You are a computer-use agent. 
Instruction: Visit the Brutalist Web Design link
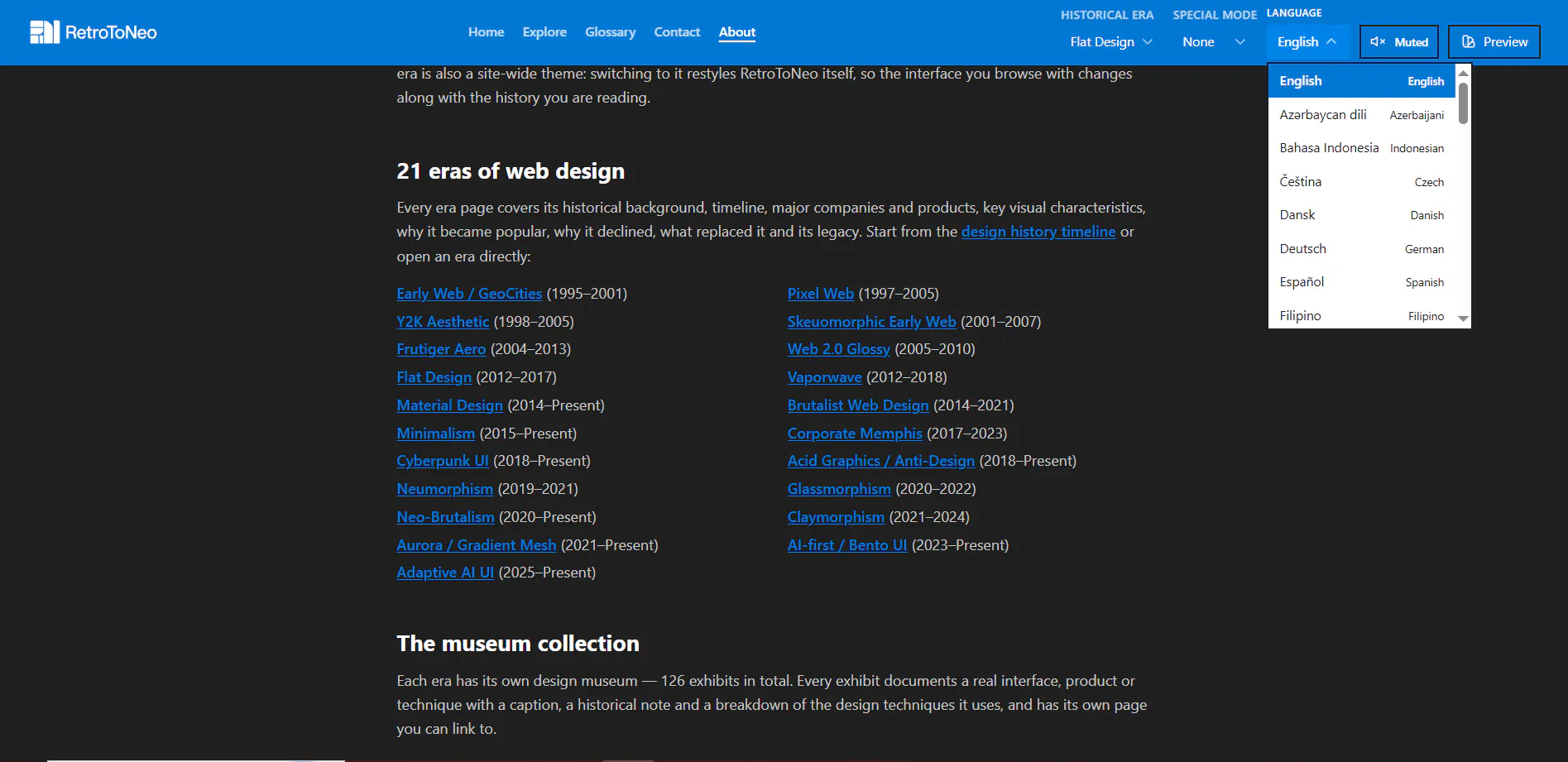[858, 405]
